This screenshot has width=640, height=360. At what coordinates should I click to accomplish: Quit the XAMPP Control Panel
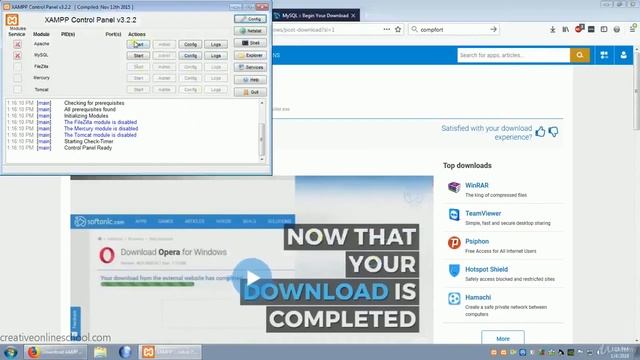250,92
